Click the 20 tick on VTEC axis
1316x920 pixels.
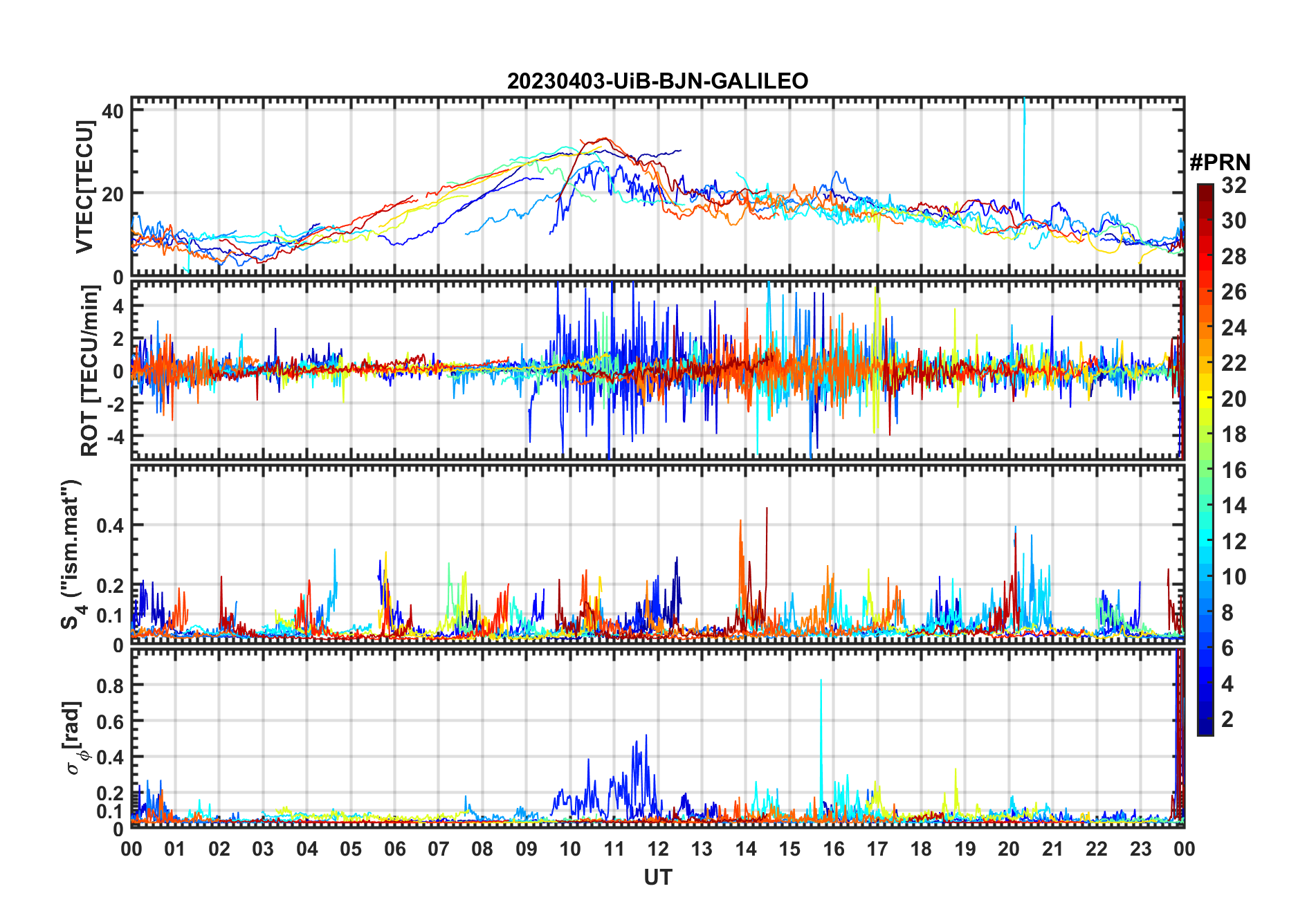[113, 194]
